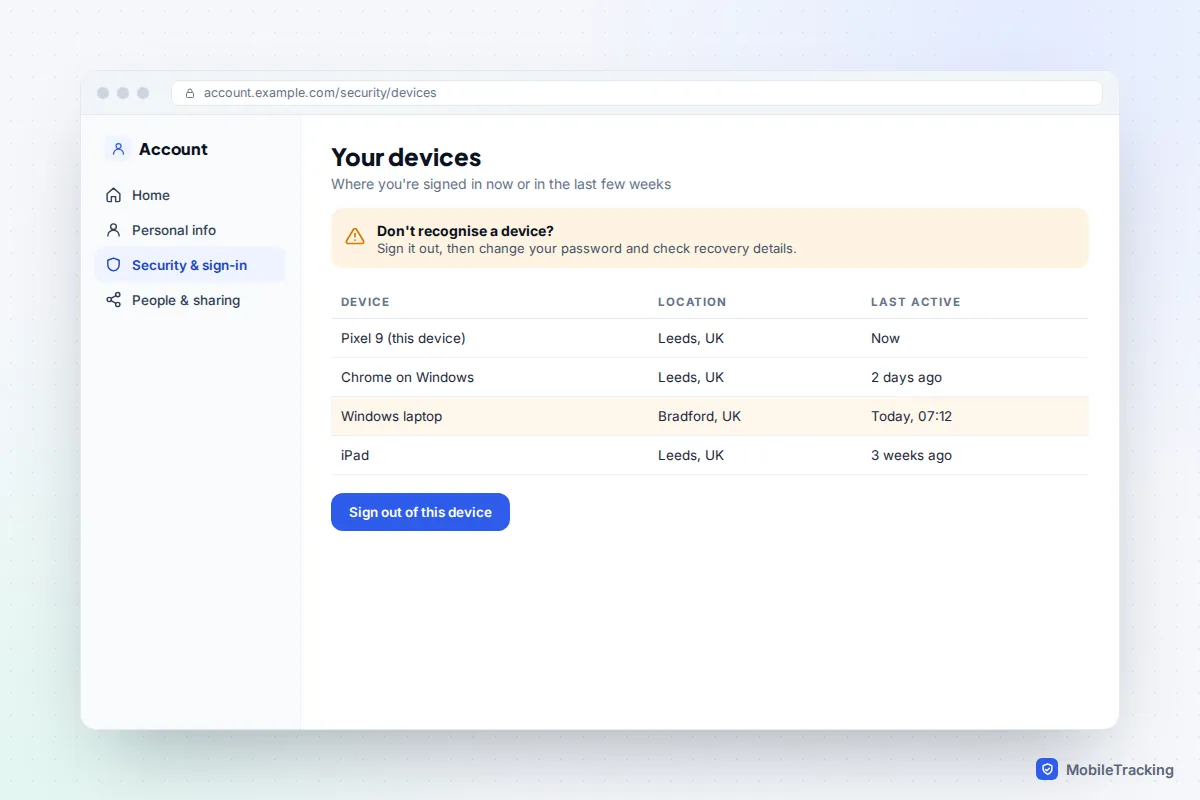Click Leeds, UK in Chrome on Windows row
Screen dimensions: 1200x800
tap(691, 377)
